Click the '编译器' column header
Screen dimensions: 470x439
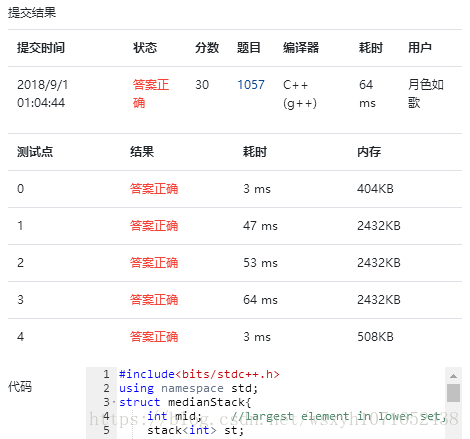click(x=301, y=48)
